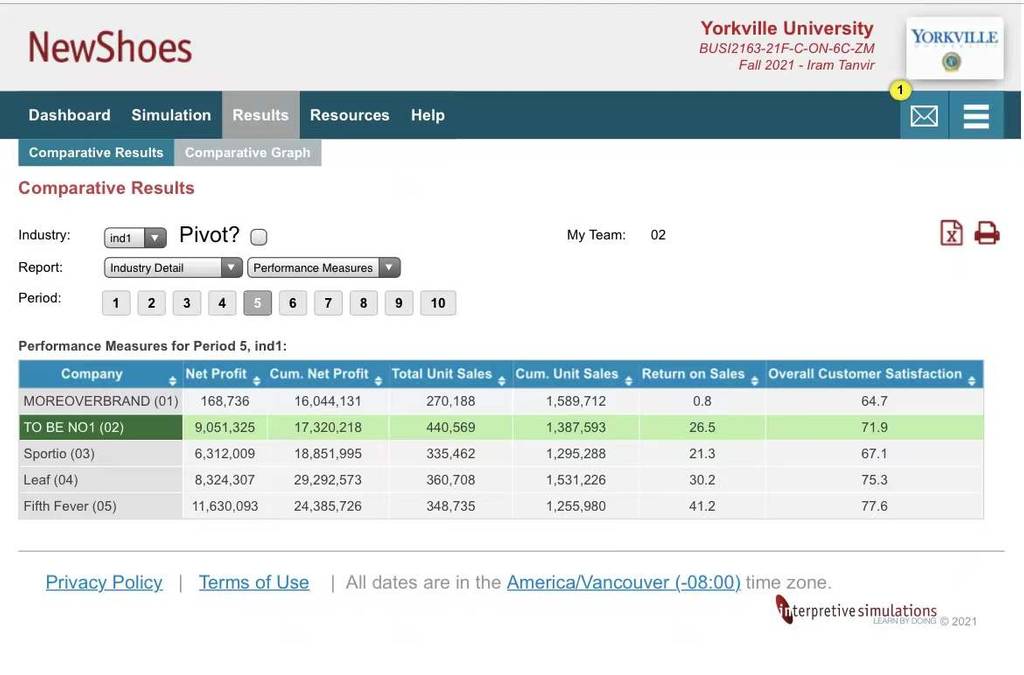Screen dimensions: 1024x675
Task: Open the Simulation menu
Action: coord(171,115)
